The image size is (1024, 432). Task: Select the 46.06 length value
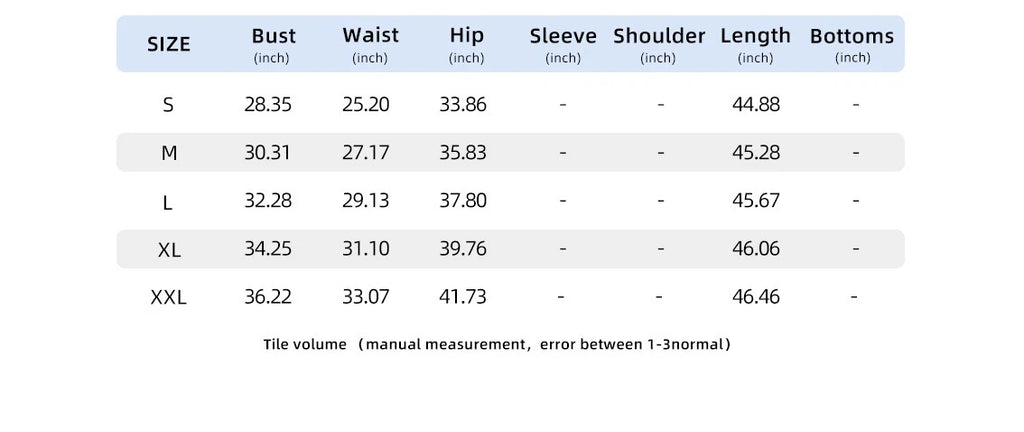coord(756,248)
